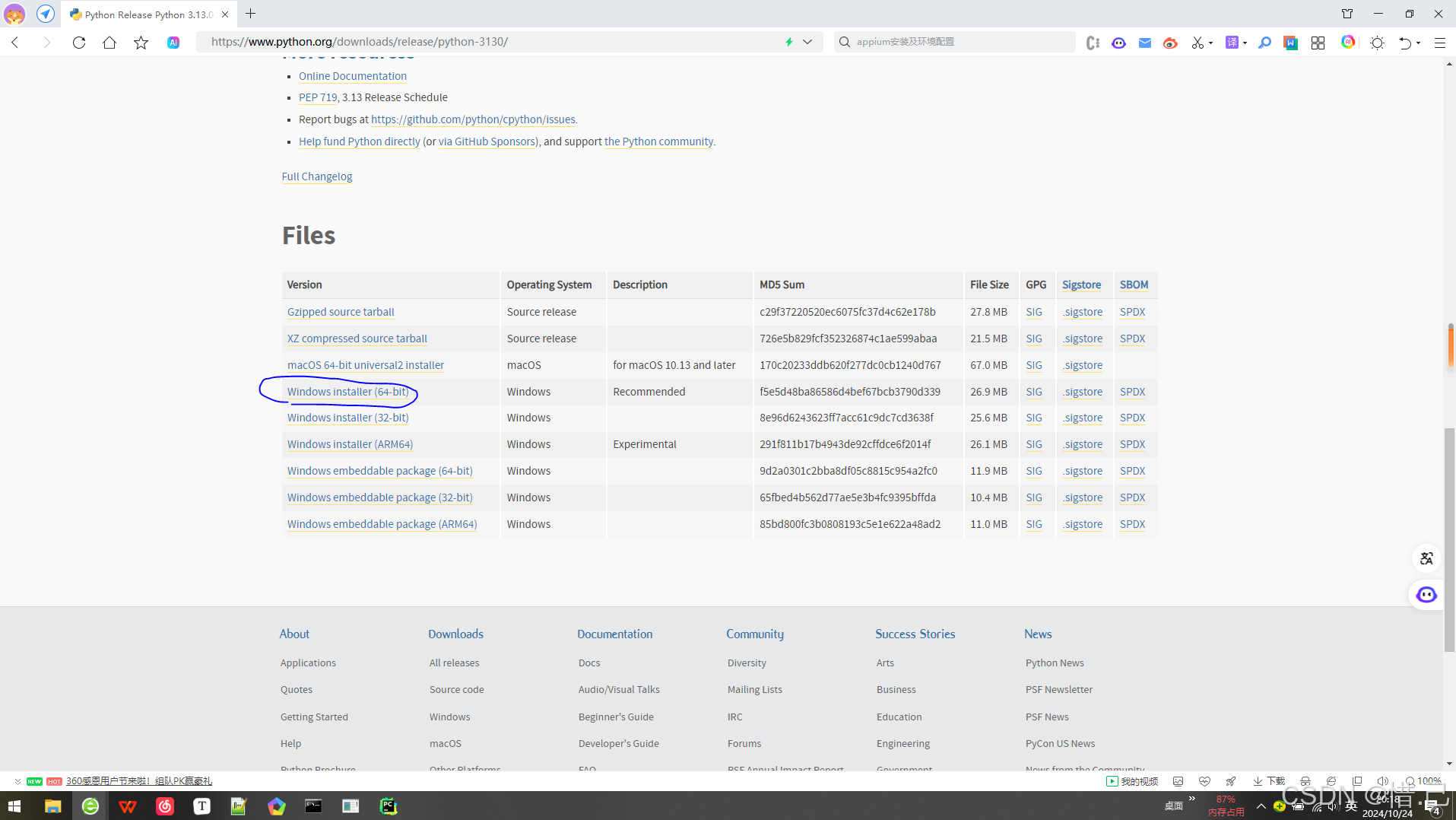Toggle page mute speaker in status bar

point(1382,781)
